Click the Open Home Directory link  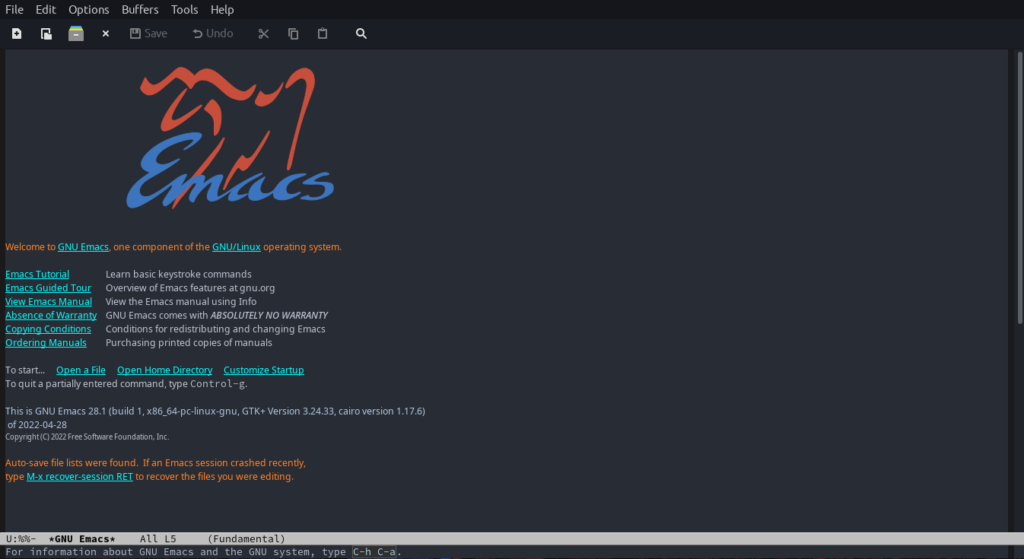click(x=165, y=370)
